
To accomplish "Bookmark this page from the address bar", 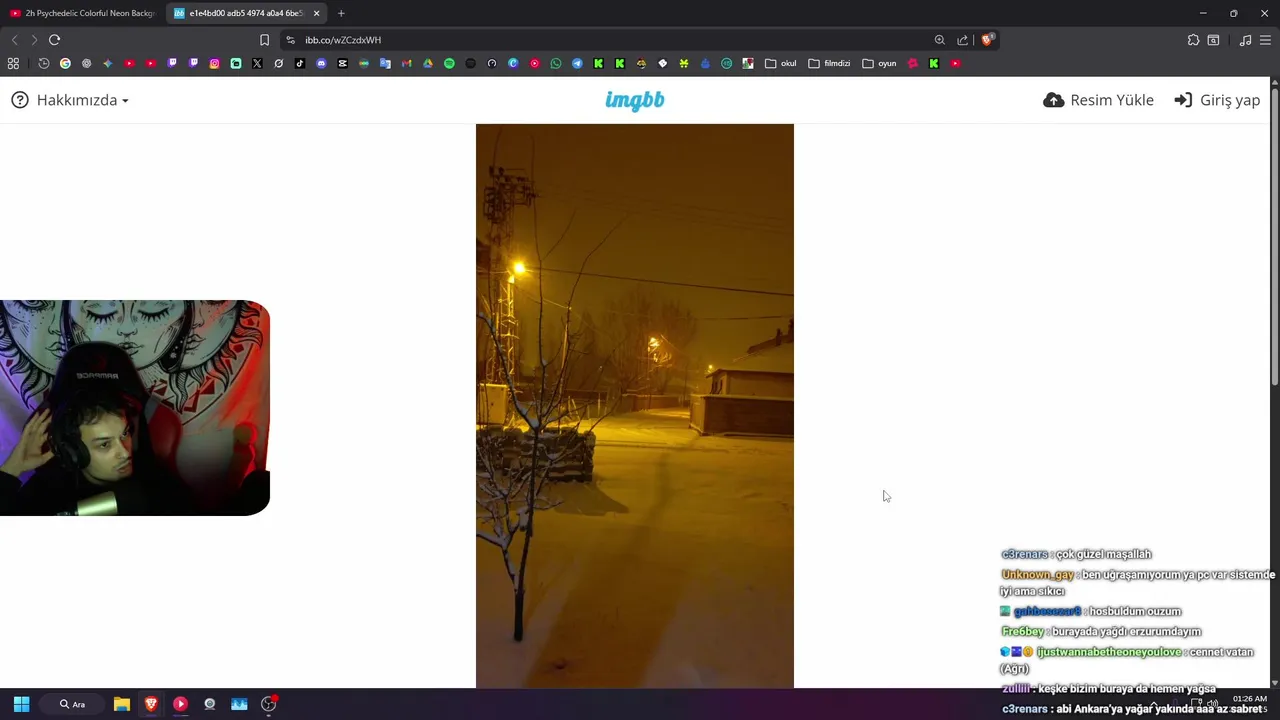I will (264, 40).
